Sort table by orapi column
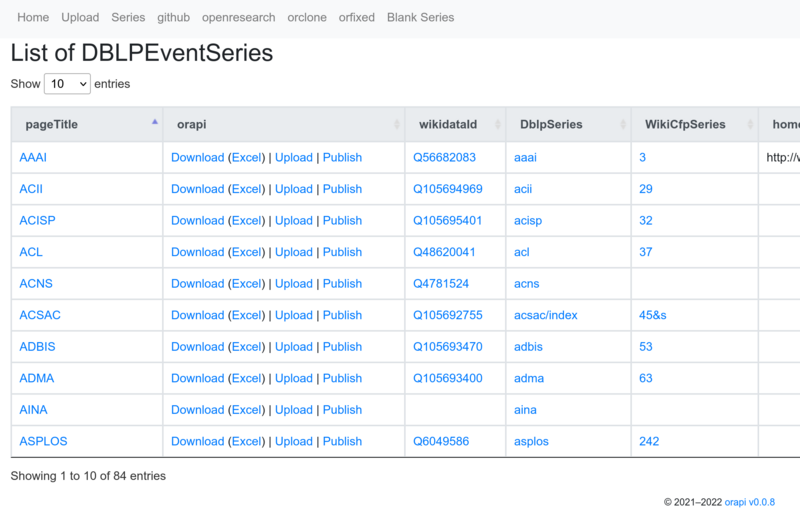The height and width of the screenshot is (522, 800). click(284, 125)
